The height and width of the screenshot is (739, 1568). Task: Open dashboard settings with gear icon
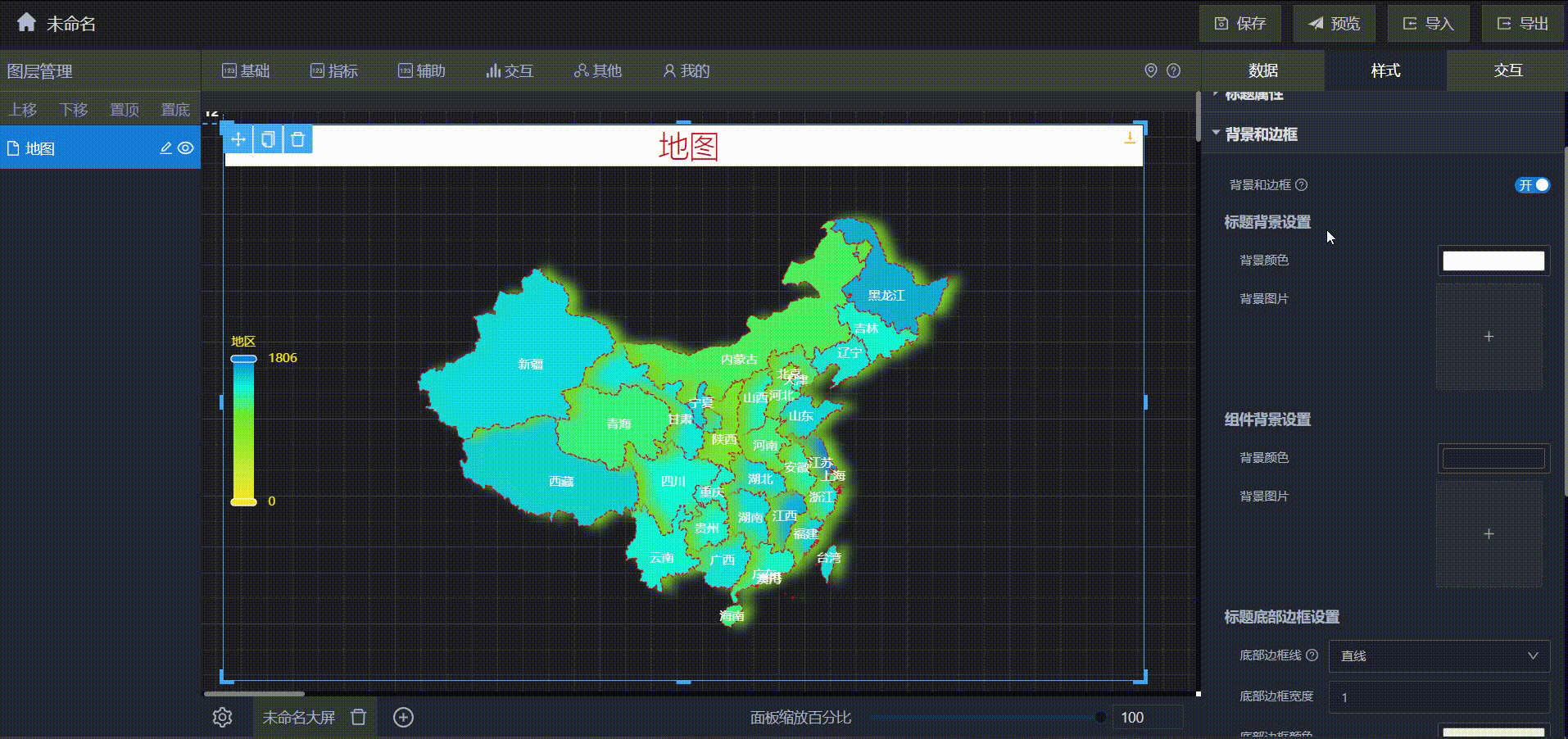tap(223, 717)
